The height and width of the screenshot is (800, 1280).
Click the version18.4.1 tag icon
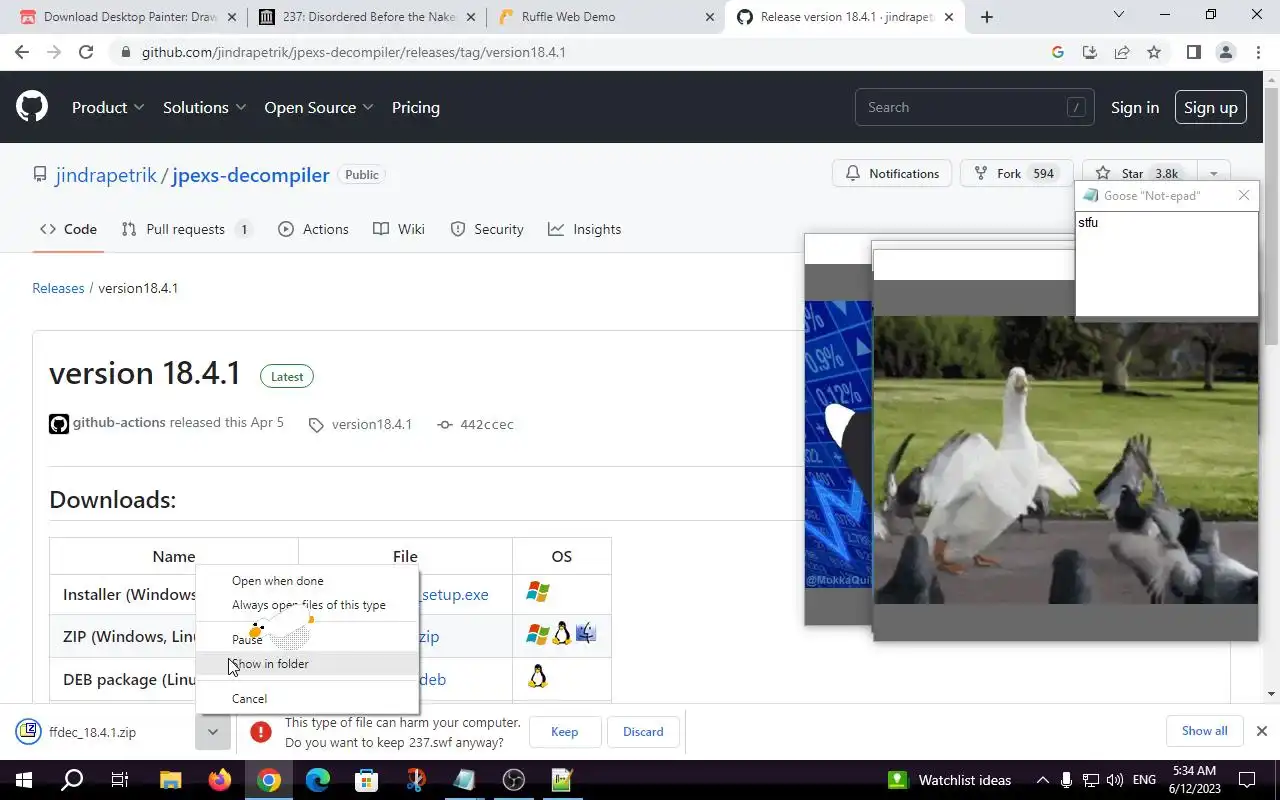[x=316, y=425]
